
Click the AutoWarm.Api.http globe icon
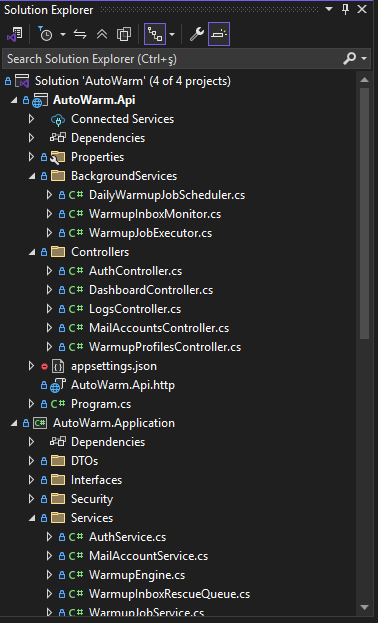tap(58, 385)
